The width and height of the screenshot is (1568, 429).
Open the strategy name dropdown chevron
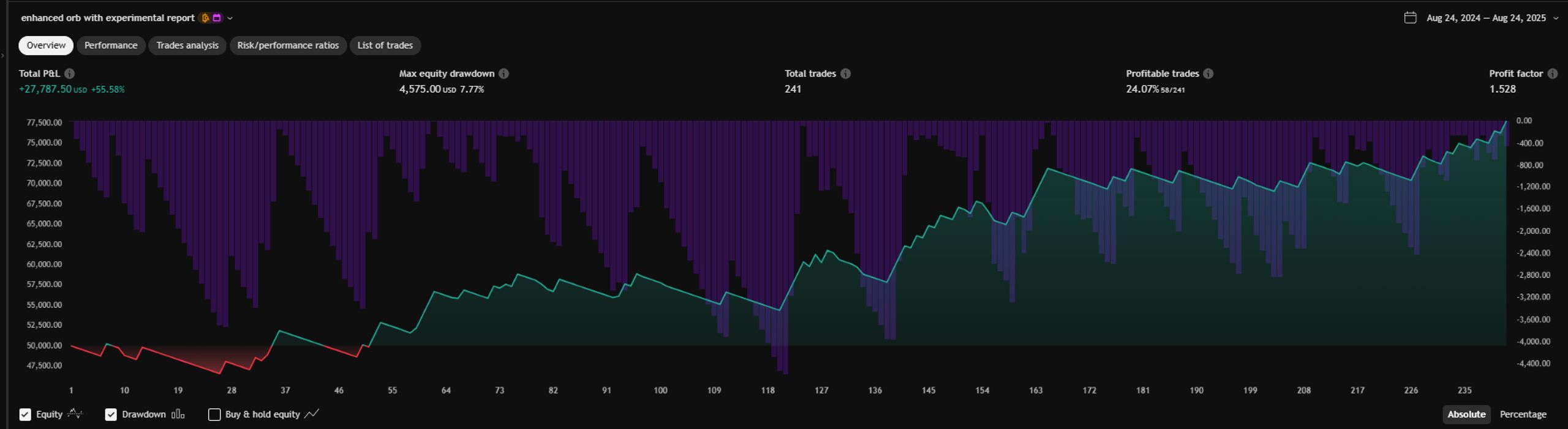point(230,18)
